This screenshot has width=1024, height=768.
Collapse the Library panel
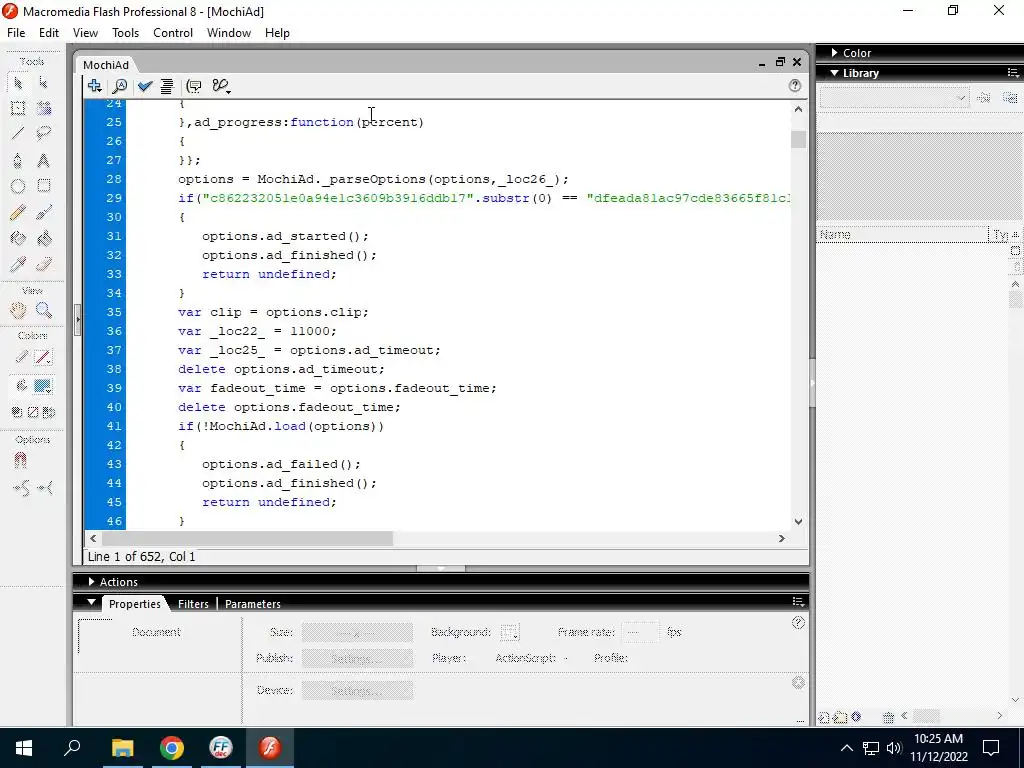(835, 73)
